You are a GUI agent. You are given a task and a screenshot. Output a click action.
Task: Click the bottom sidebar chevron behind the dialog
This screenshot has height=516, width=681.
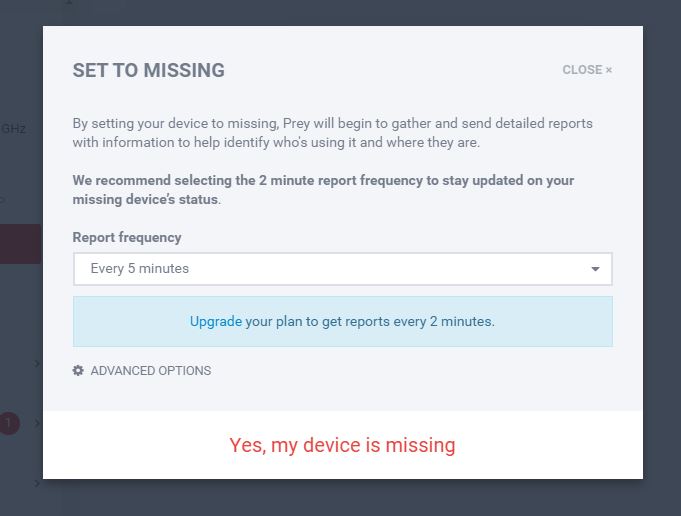[37, 484]
